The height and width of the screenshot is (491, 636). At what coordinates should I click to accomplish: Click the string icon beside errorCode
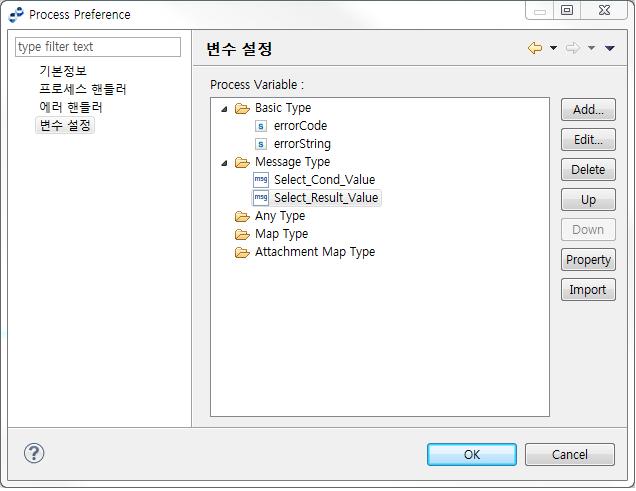click(261, 126)
